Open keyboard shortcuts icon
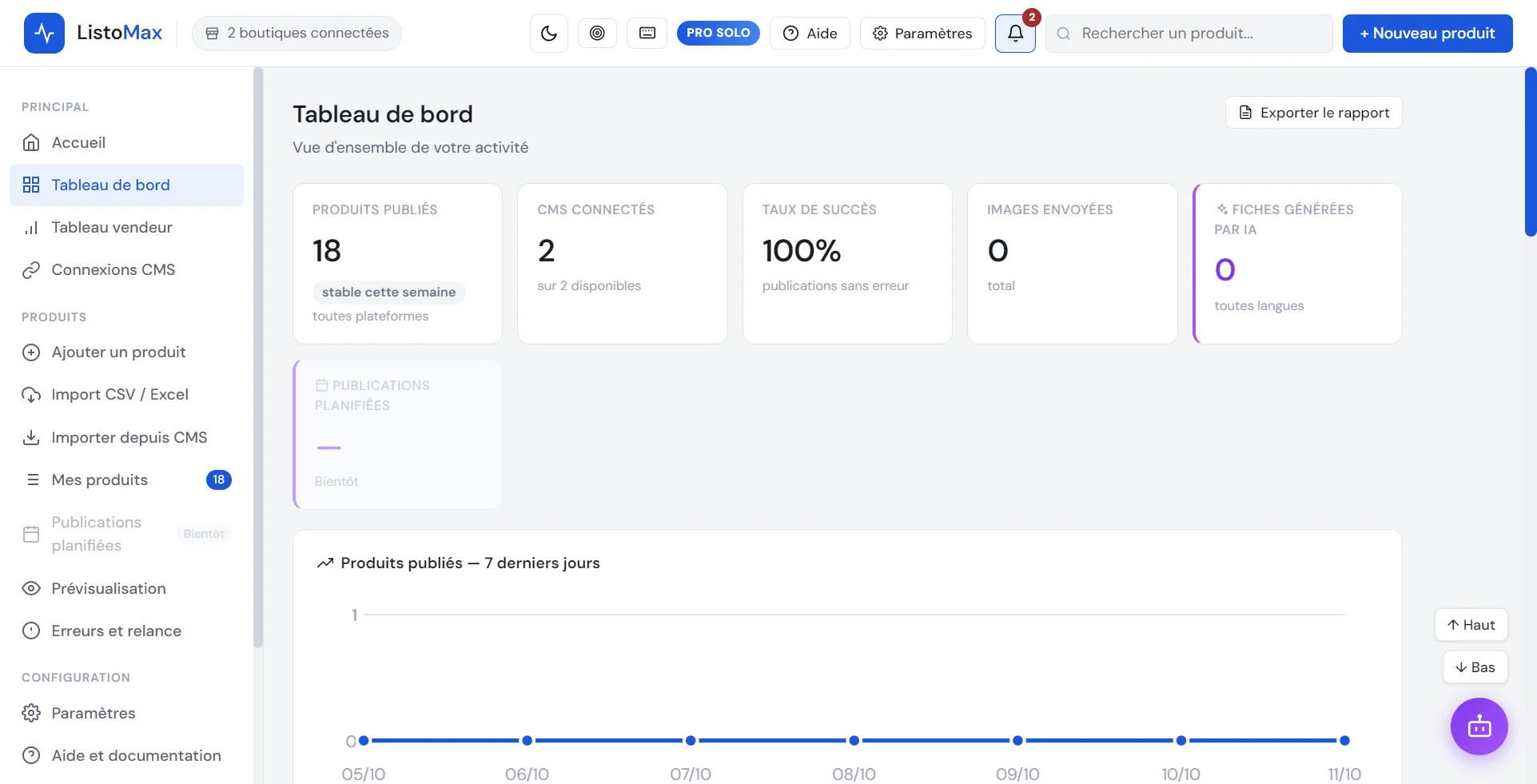Image resolution: width=1537 pixels, height=784 pixels. click(x=647, y=33)
